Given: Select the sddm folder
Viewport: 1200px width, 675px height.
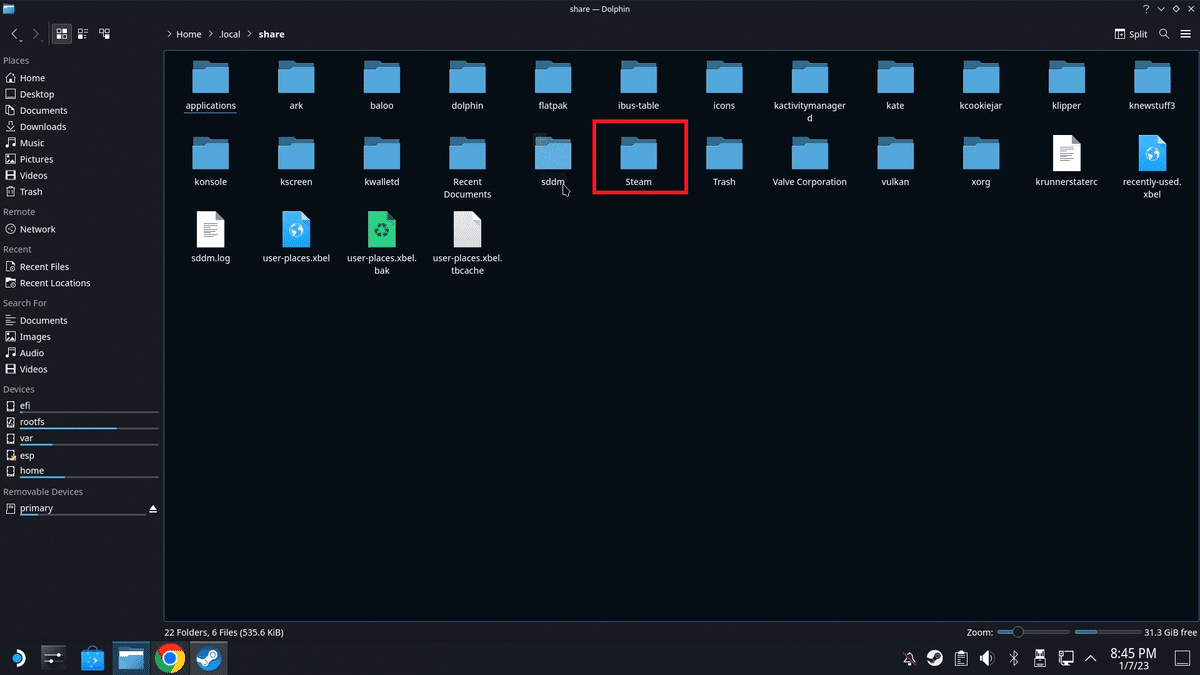Looking at the screenshot, I should coord(553,160).
